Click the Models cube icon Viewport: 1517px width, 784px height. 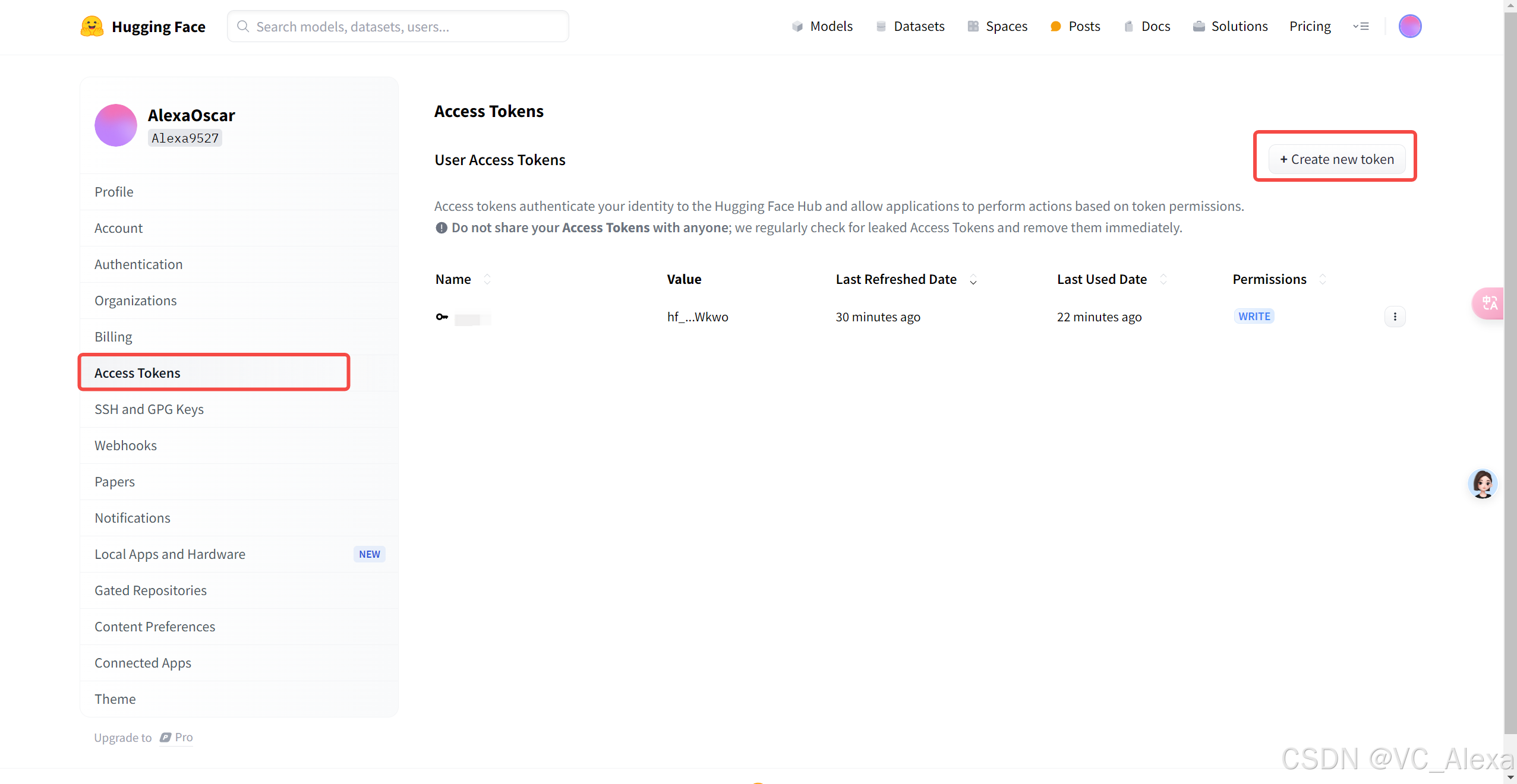pos(797,26)
